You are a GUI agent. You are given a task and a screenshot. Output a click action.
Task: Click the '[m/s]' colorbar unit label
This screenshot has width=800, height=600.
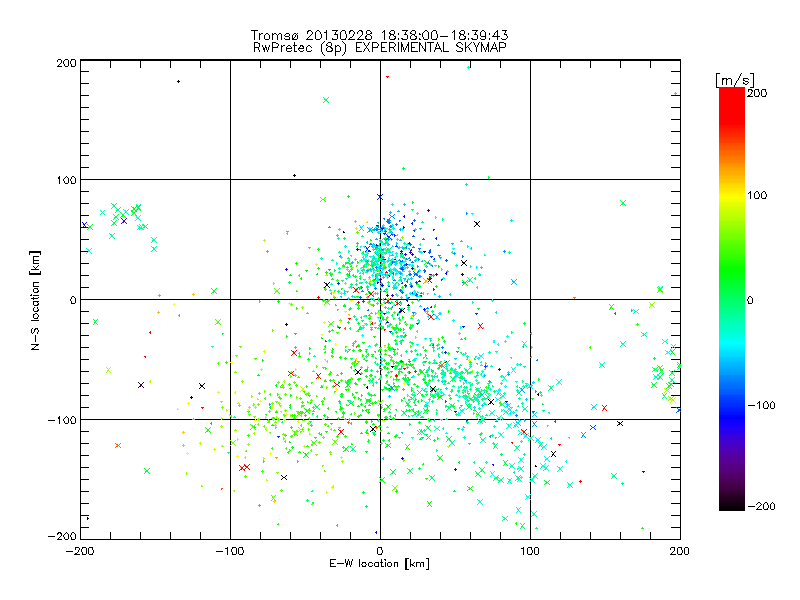(x=735, y=80)
